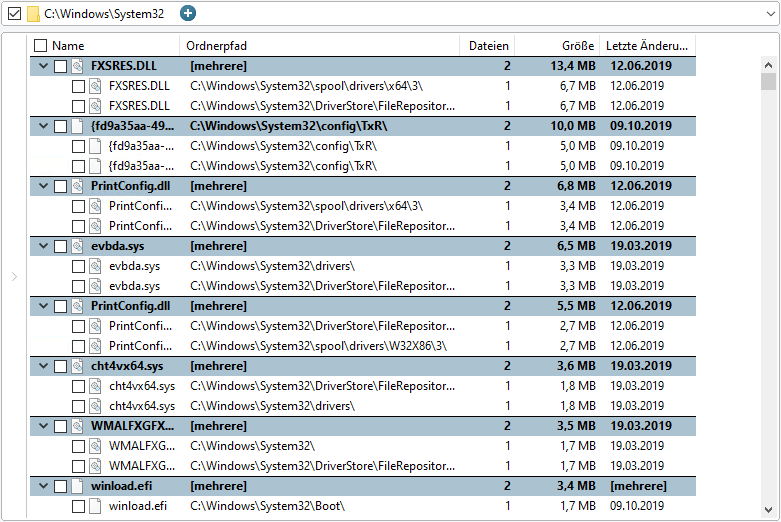Click the scrollbar up arrow
Viewport: 781px width, 522px height.
[768, 65]
